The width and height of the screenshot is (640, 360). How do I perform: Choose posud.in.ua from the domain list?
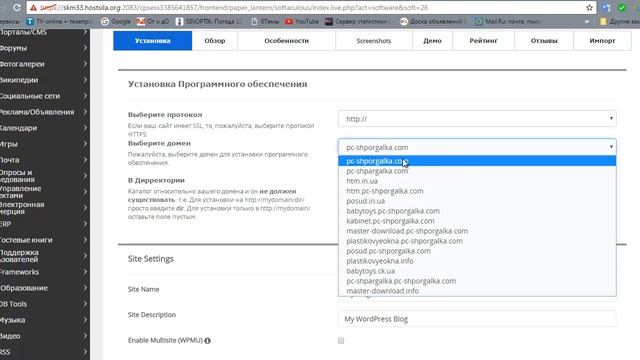(x=477, y=201)
